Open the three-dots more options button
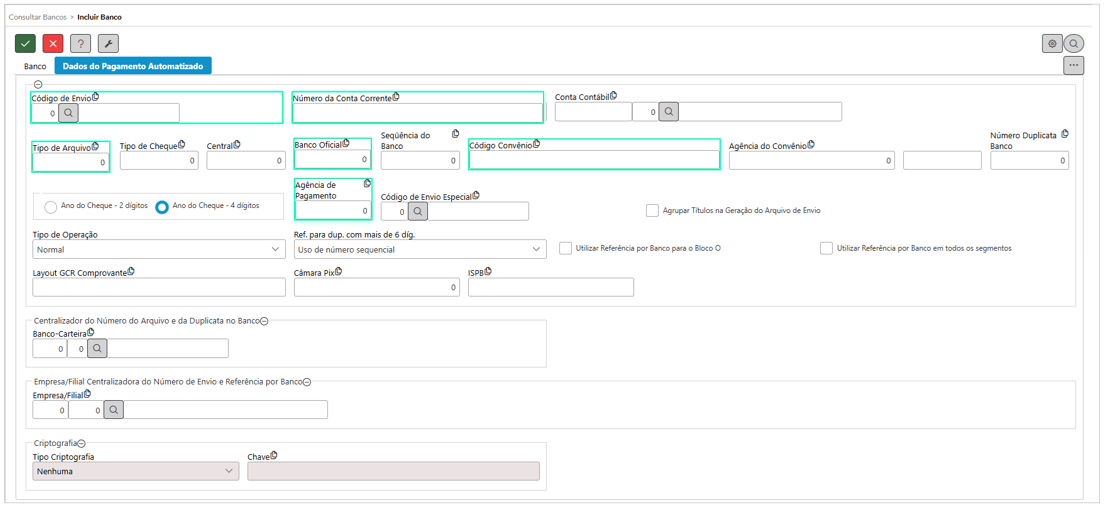The width and height of the screenshot is (1105, 505). tap(1073, 65)
